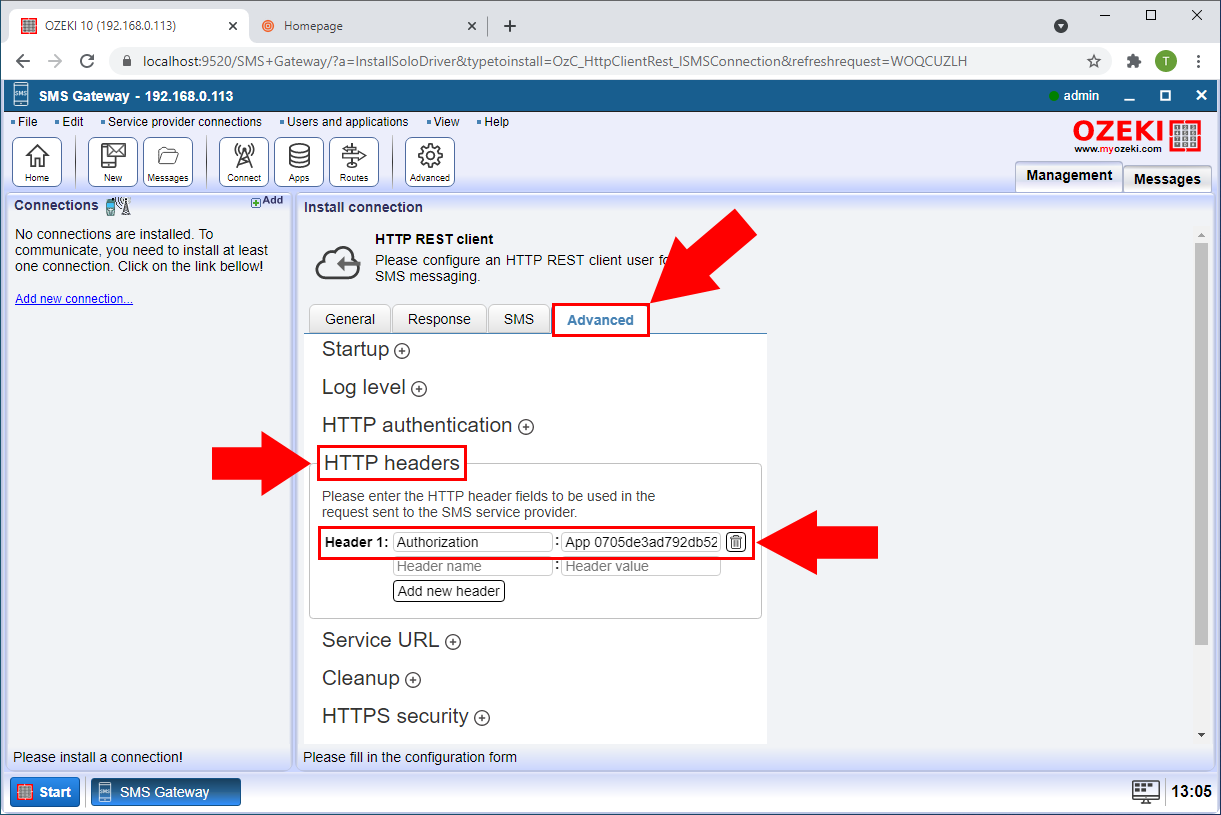Expand the Startup section
The image size is (1221, 815).
click(402, 351)
